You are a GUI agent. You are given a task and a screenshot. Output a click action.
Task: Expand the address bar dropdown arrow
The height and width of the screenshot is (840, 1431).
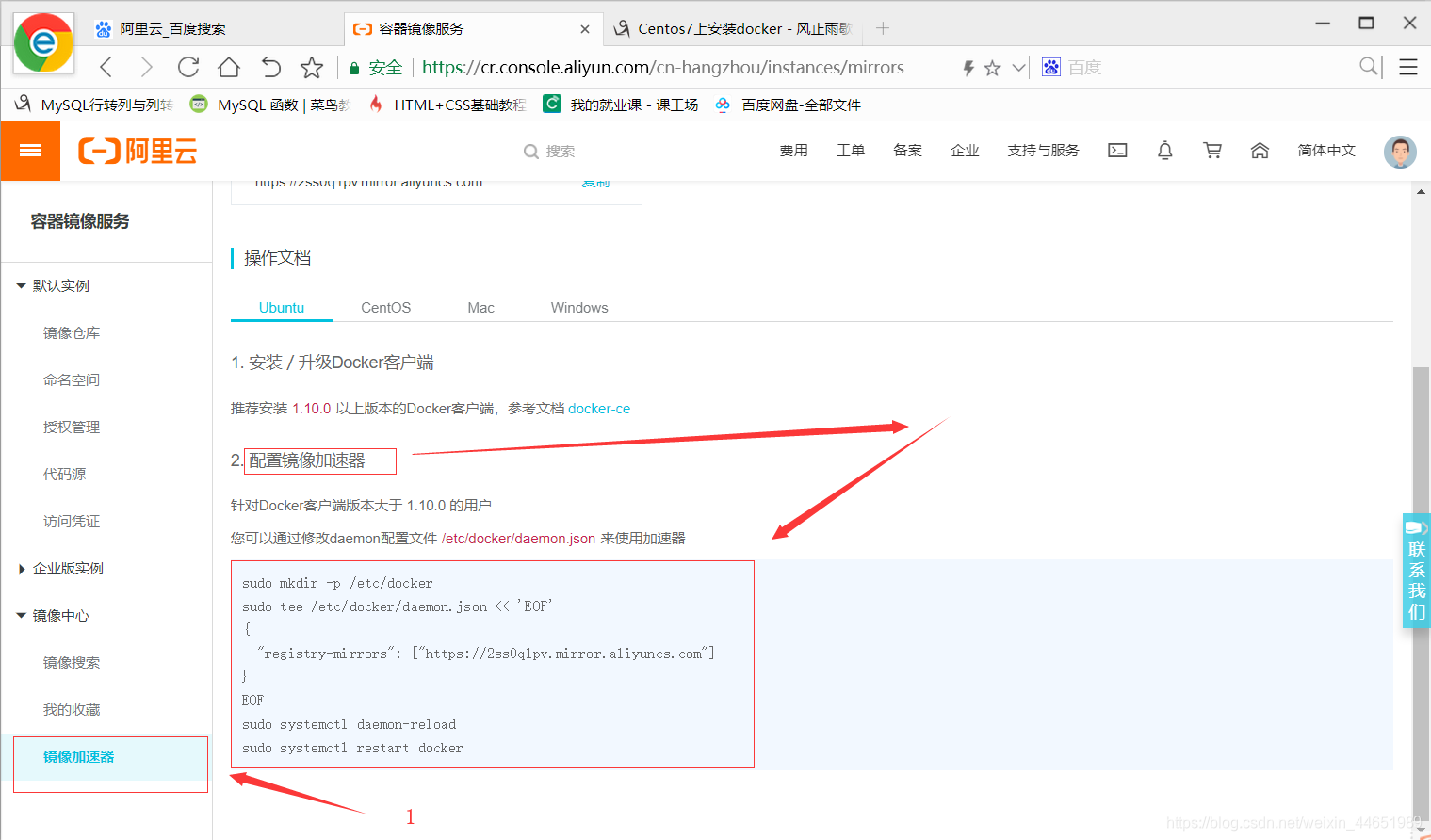coord(1019,68)
